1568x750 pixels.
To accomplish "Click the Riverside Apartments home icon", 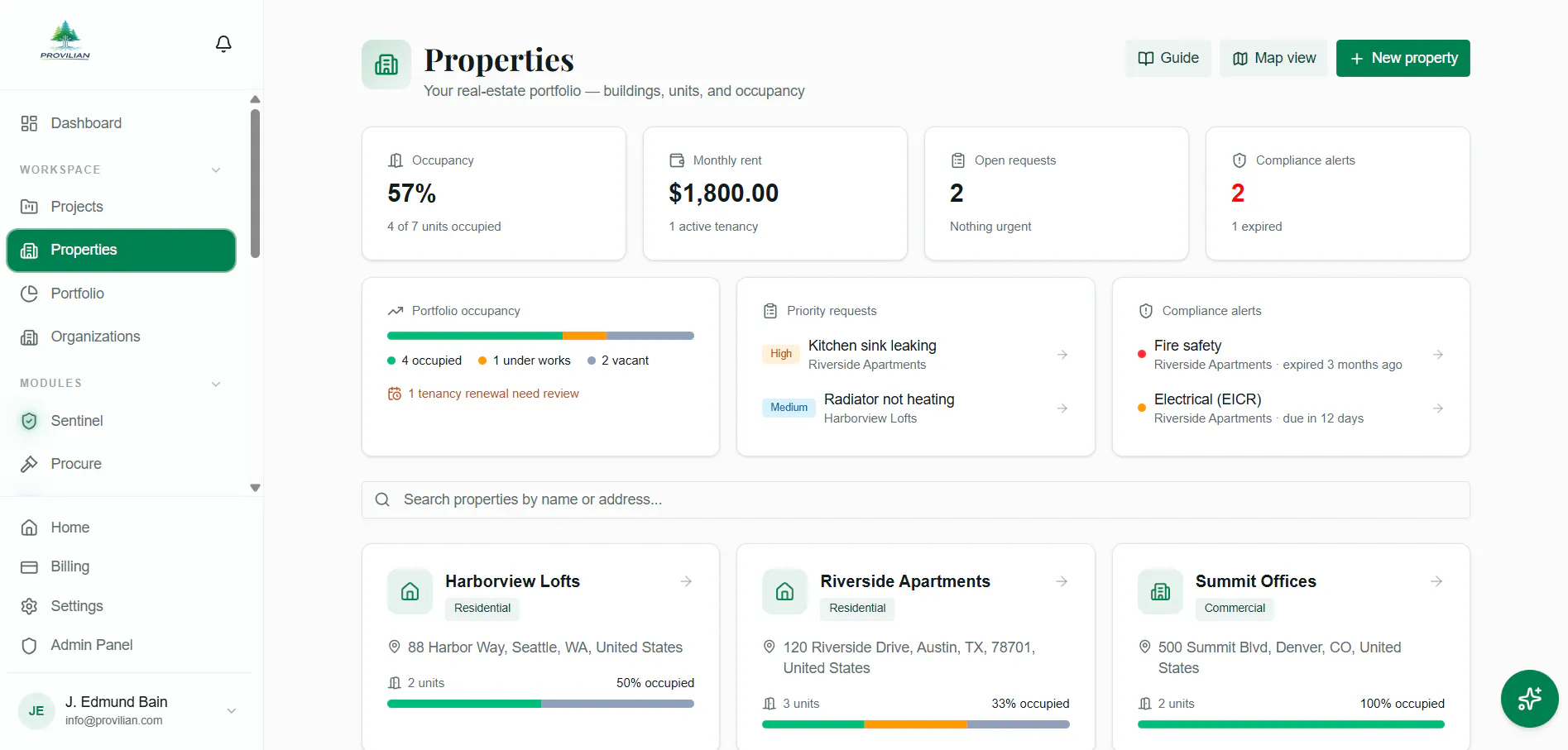I will click(x=784, y=591).
